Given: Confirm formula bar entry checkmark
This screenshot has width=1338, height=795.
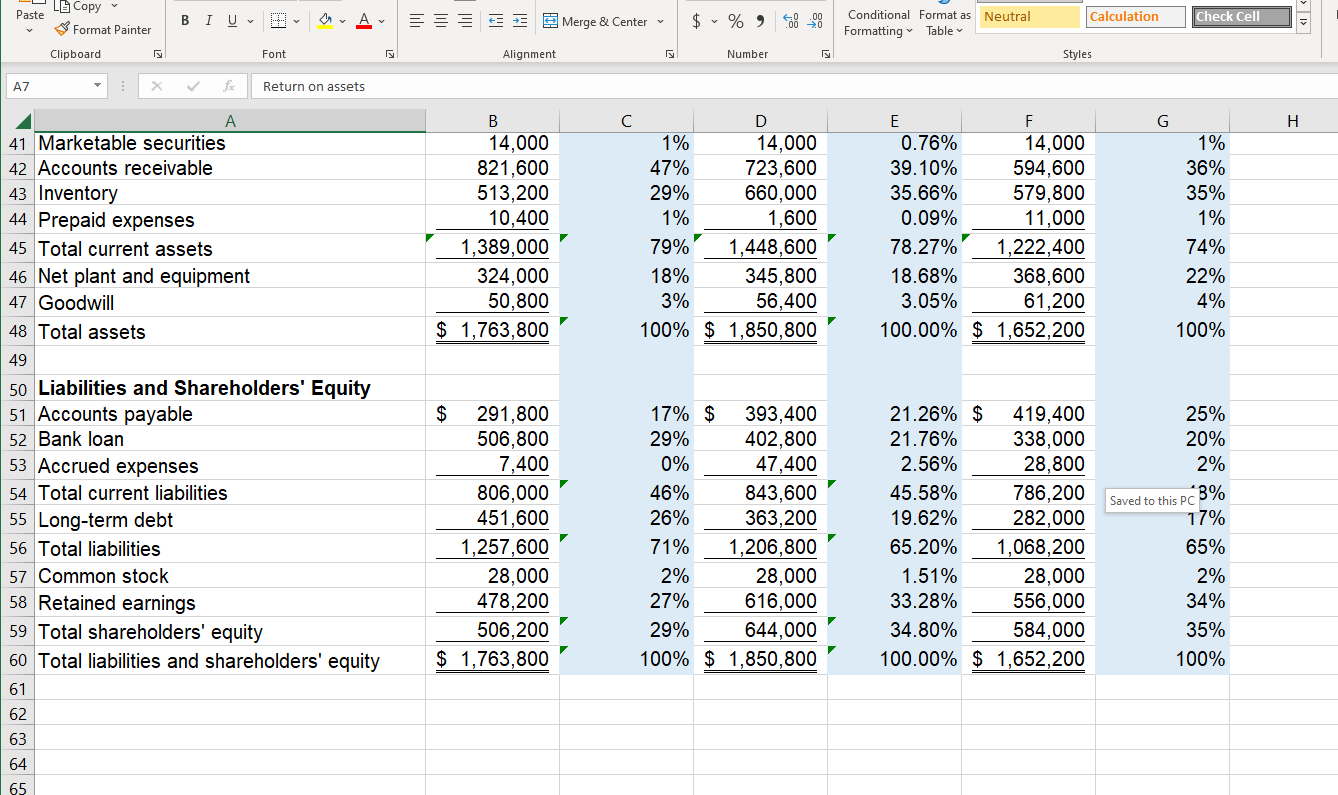Looking at the screenshot, I should pos(194,87).
